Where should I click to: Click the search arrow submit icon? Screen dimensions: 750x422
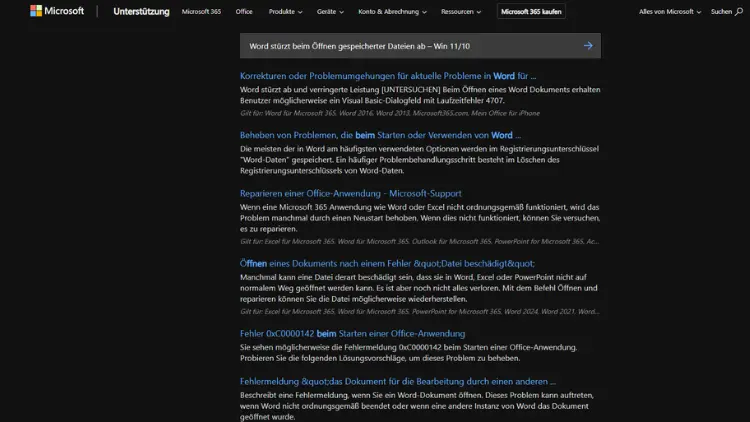click(588, 45)
